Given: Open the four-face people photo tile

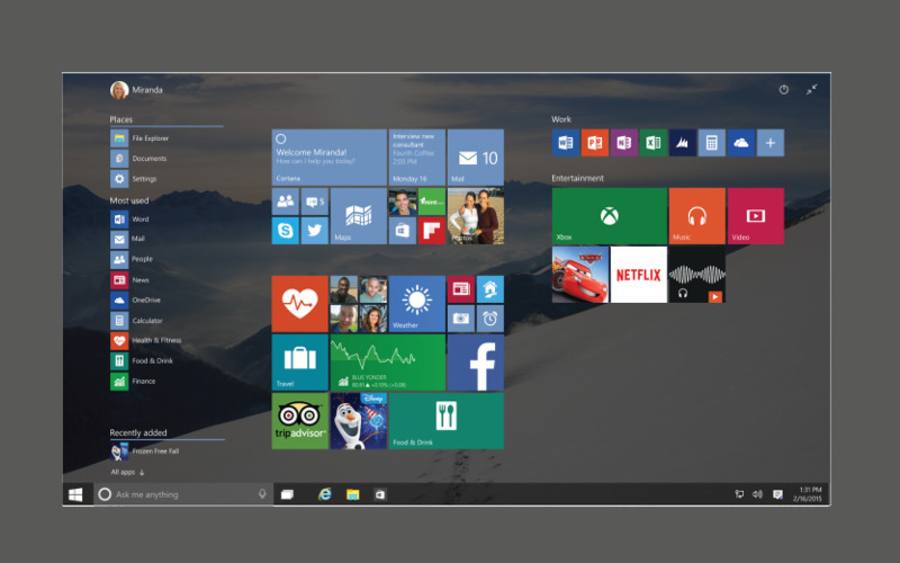Looking at the screenshot, I should click(x=358, y=304).
